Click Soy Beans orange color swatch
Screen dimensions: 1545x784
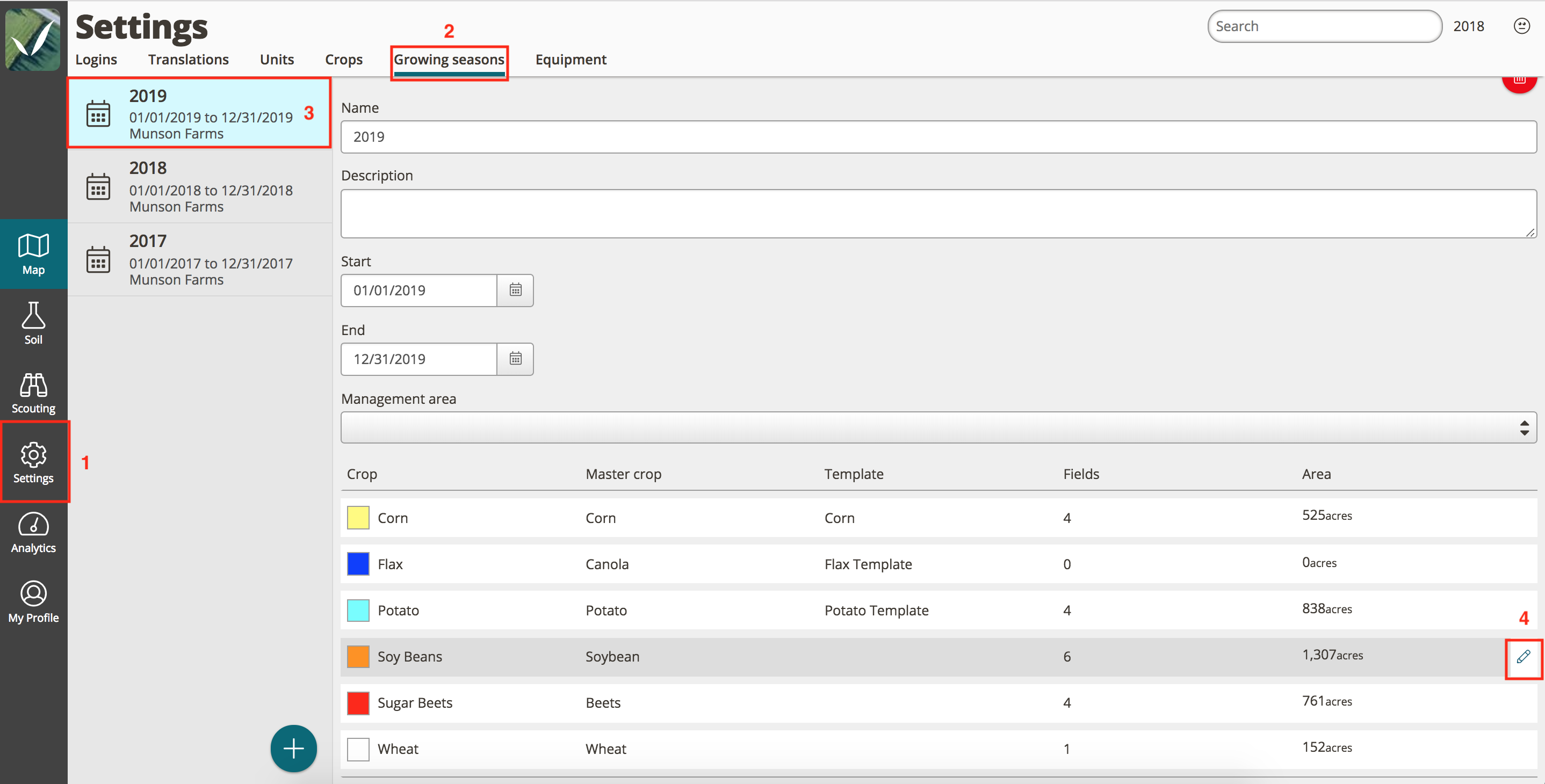(x=358, y=656)
